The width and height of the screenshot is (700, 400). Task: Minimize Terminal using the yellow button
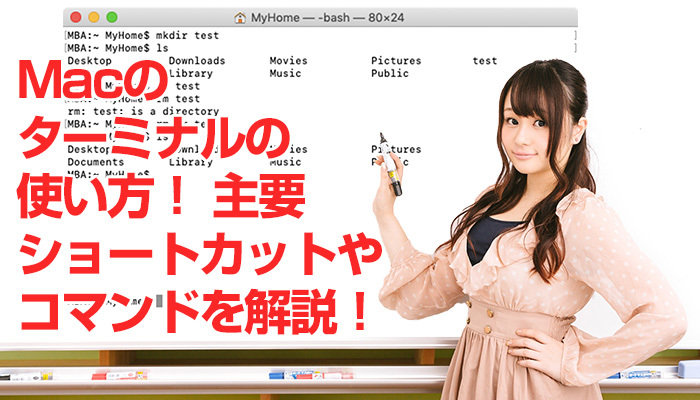click(x=94, y=17)
